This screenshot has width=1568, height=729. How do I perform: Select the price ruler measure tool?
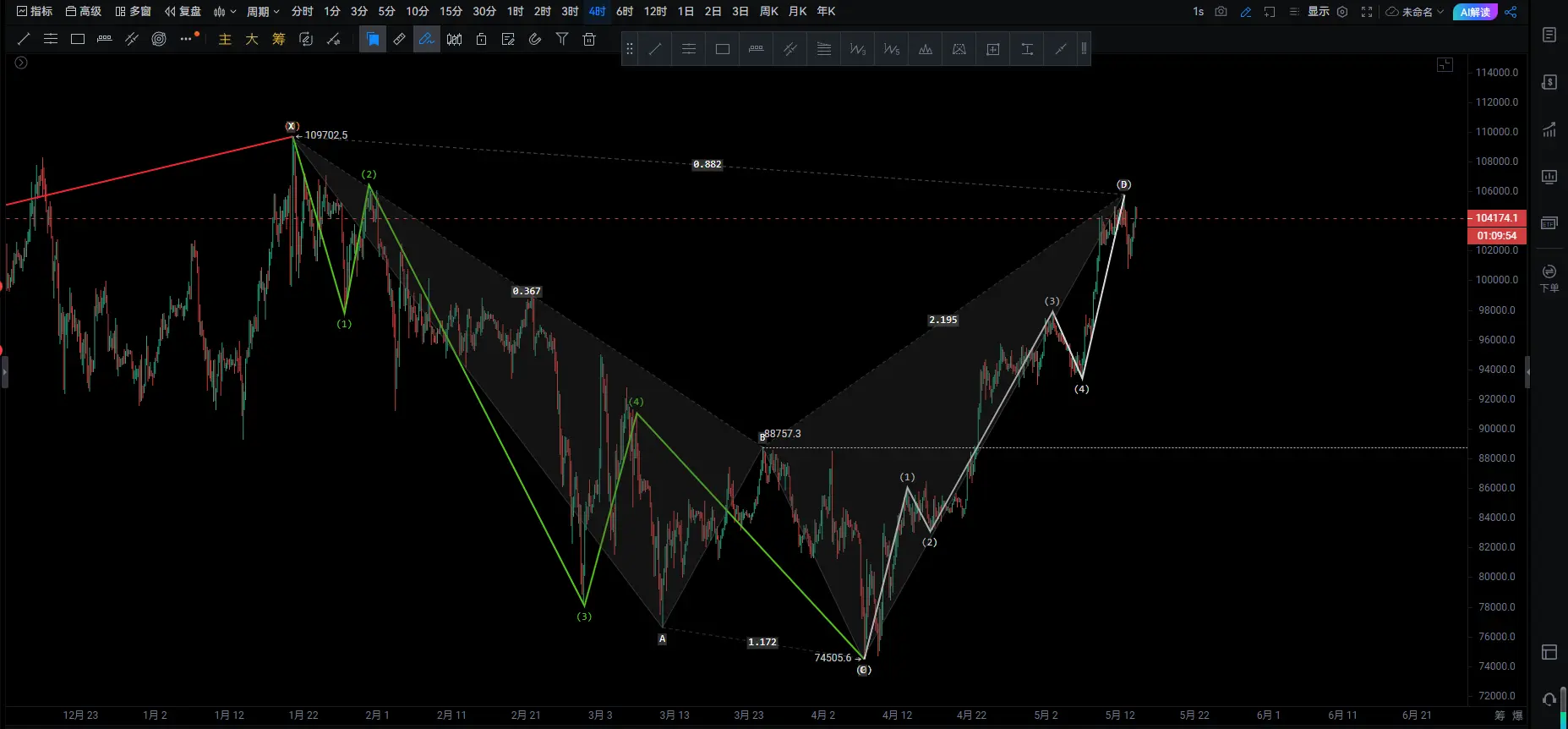pyautogui.click(x=105, y=39)
